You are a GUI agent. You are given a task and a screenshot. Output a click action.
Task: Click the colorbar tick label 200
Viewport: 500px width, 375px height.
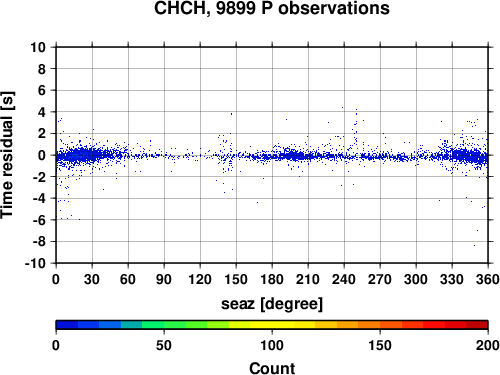[x=487, y=345]
